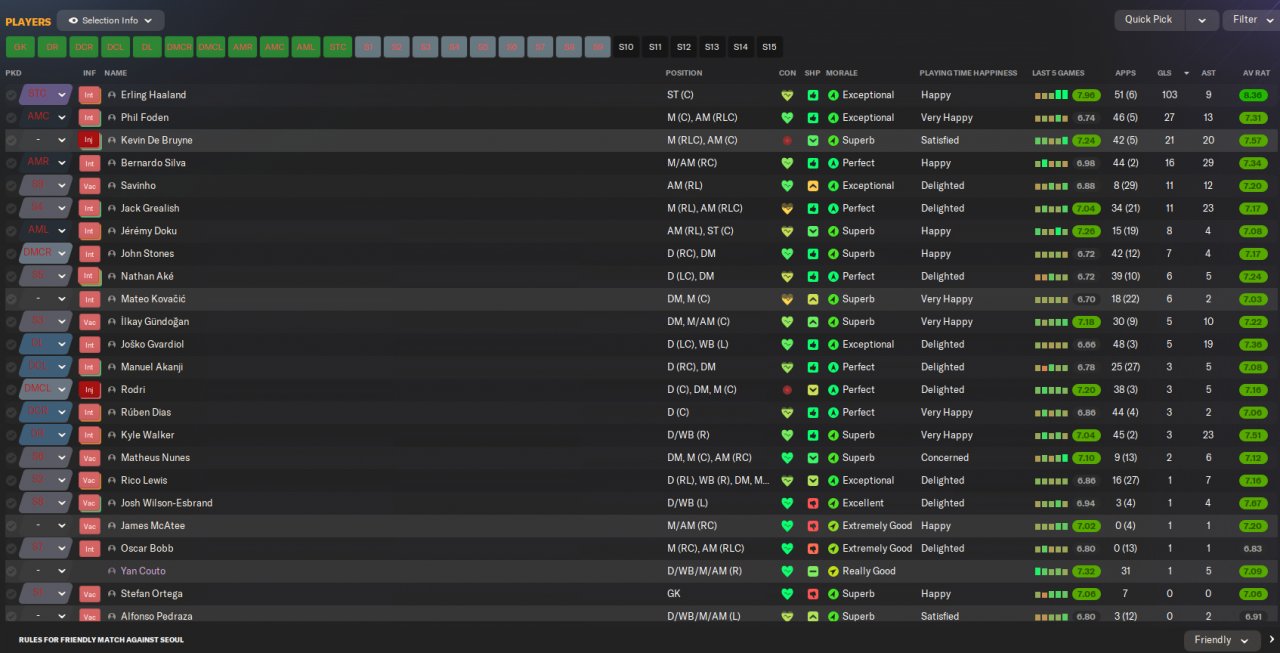This screenshot has width=1280, height=653.
Task: Toggle the picked checkmark for Kyle Walker
Action: coord(11,435)
